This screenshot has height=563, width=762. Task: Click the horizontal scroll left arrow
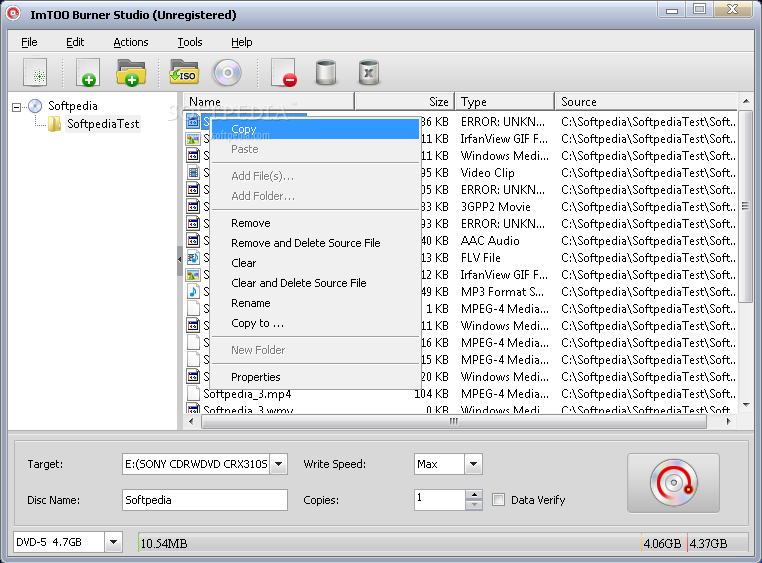pos(191,421)
